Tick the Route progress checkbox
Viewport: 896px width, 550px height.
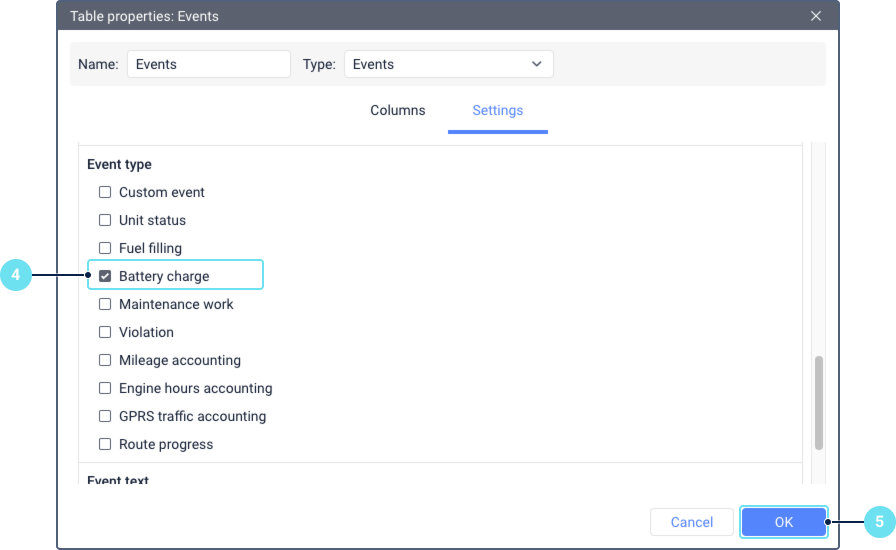[105, 444]
